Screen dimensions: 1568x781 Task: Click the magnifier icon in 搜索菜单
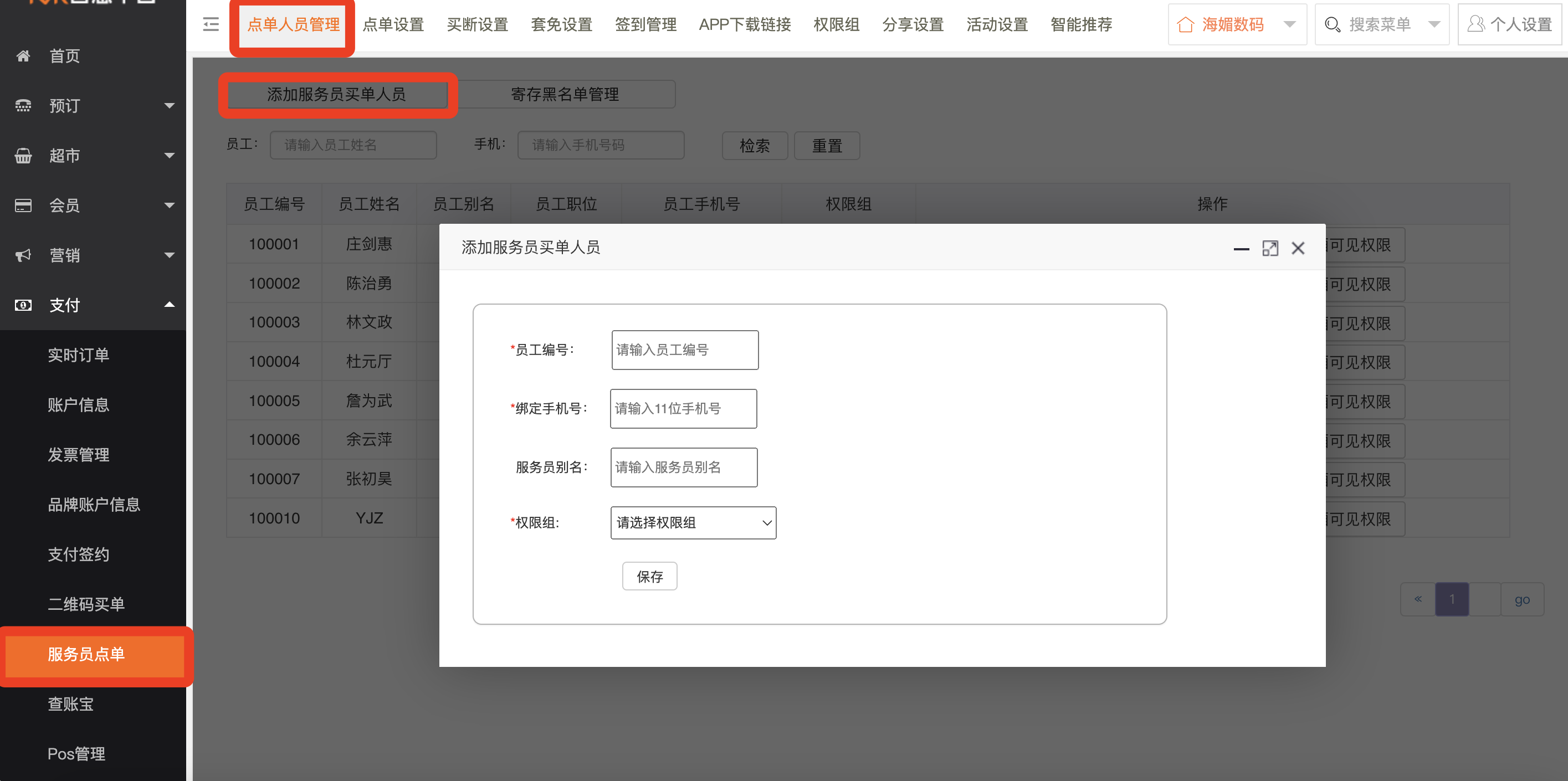pyautogui.click(x=1333, y=24)
